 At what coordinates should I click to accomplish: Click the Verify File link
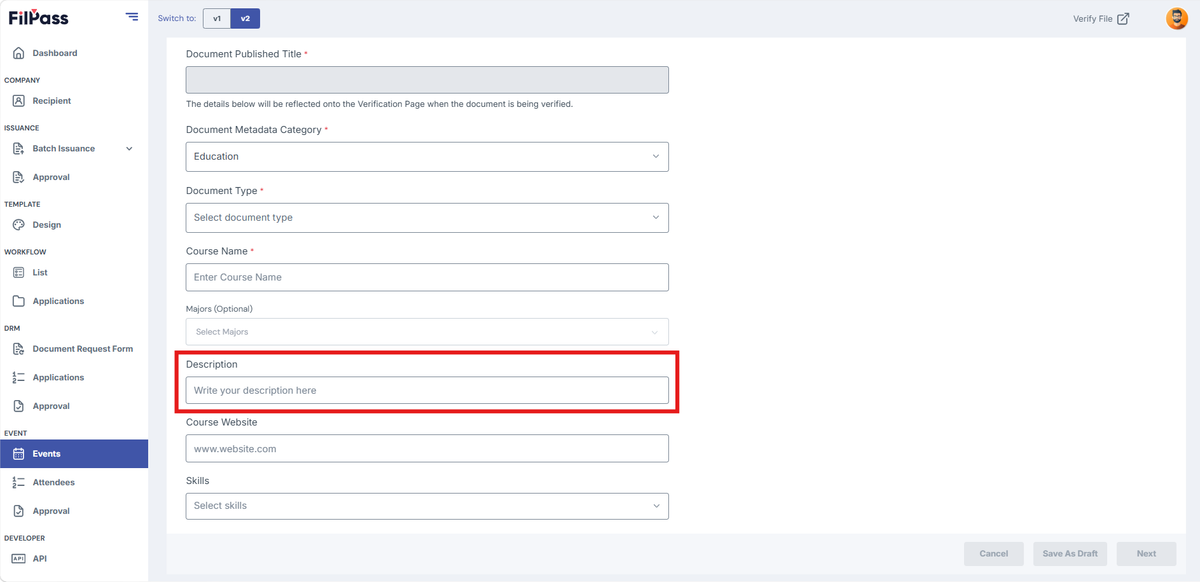(x=1101, y=18)
